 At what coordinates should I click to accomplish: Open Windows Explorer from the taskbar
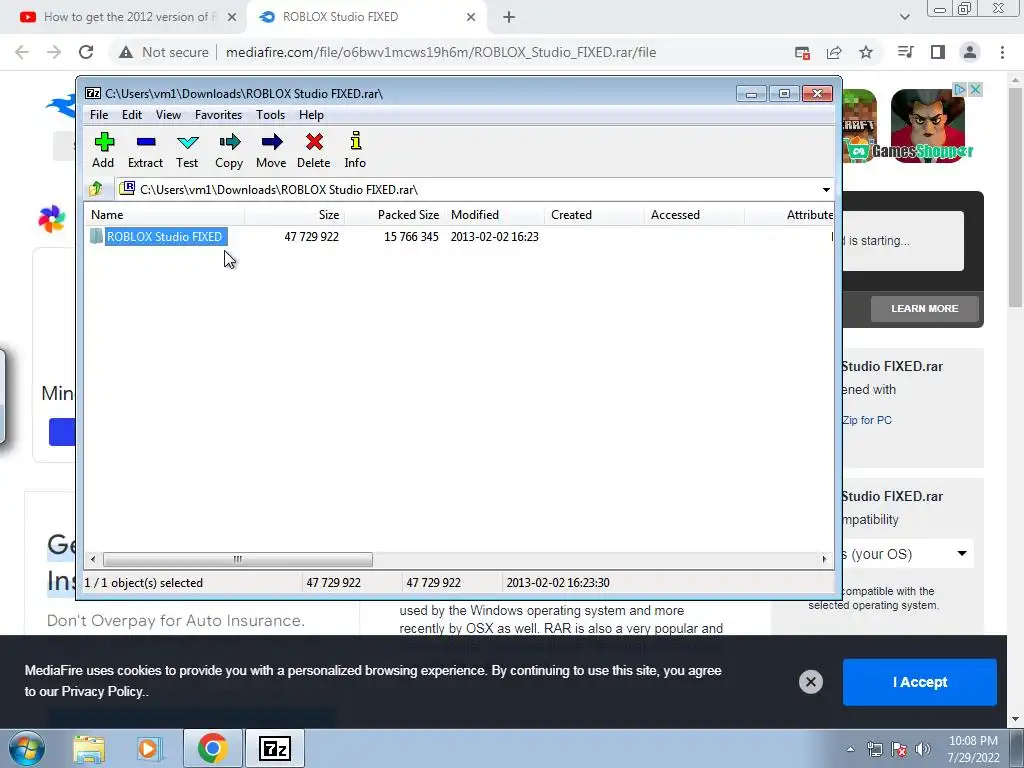[88, 748]
